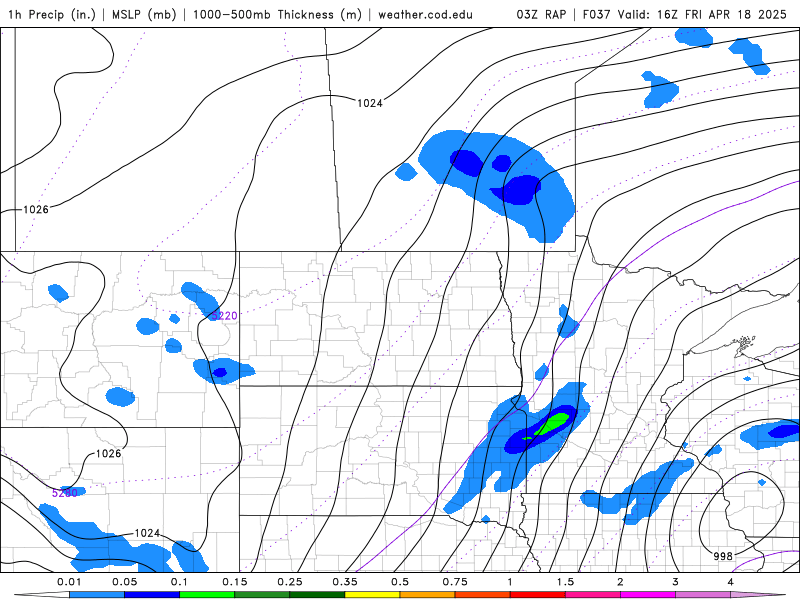This screenshot has height=600, width=800.
Task: Click the 0.25 colorbar tick label
Action: click(290, 582)
